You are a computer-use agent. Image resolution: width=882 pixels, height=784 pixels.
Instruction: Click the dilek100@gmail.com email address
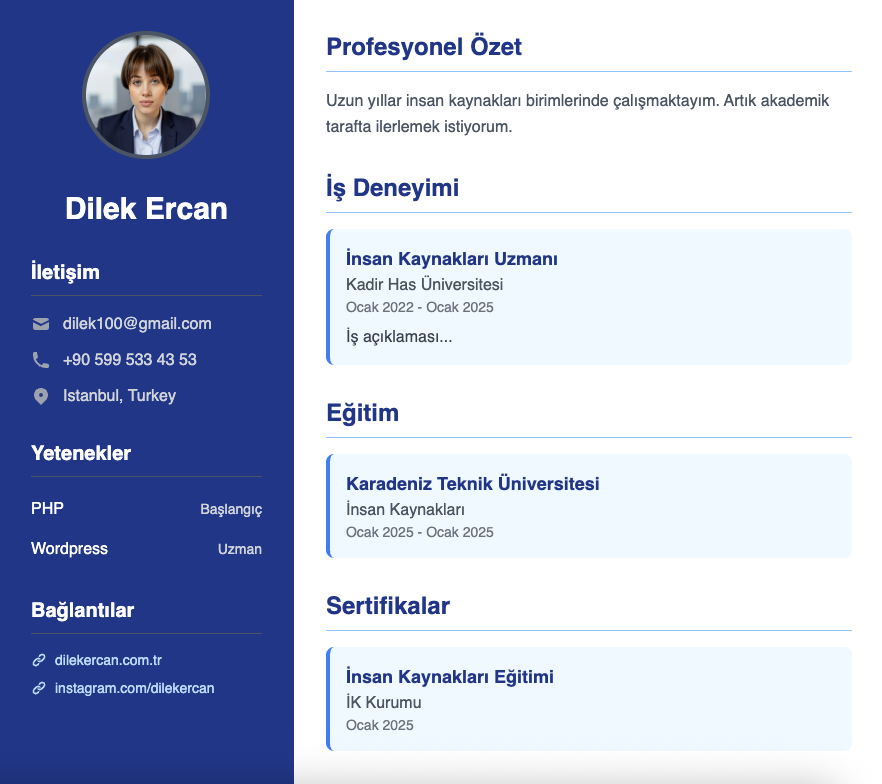click(x=137, y=324)
